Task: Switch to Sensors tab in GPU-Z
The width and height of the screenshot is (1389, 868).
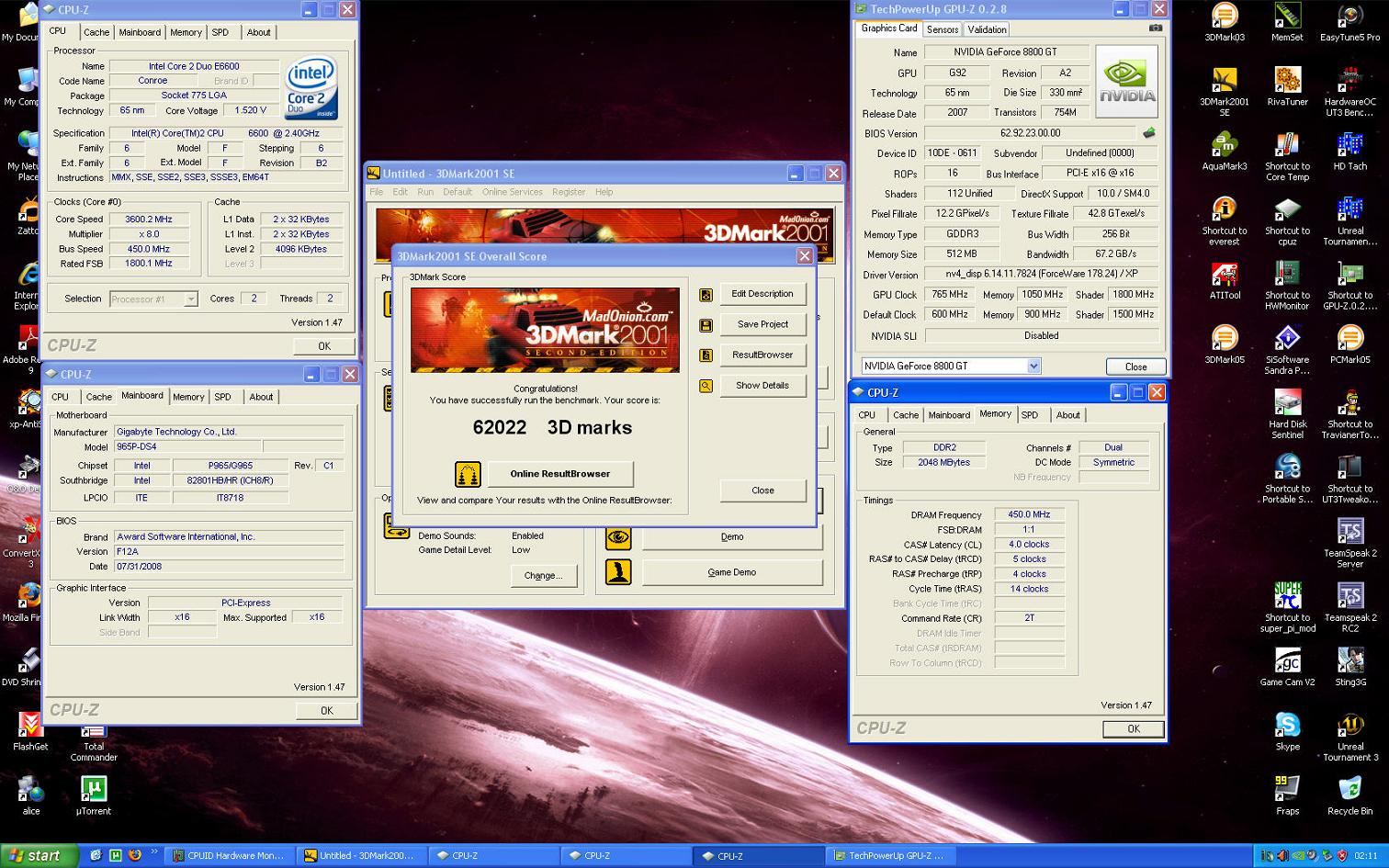Action: [x=943, y=29]
